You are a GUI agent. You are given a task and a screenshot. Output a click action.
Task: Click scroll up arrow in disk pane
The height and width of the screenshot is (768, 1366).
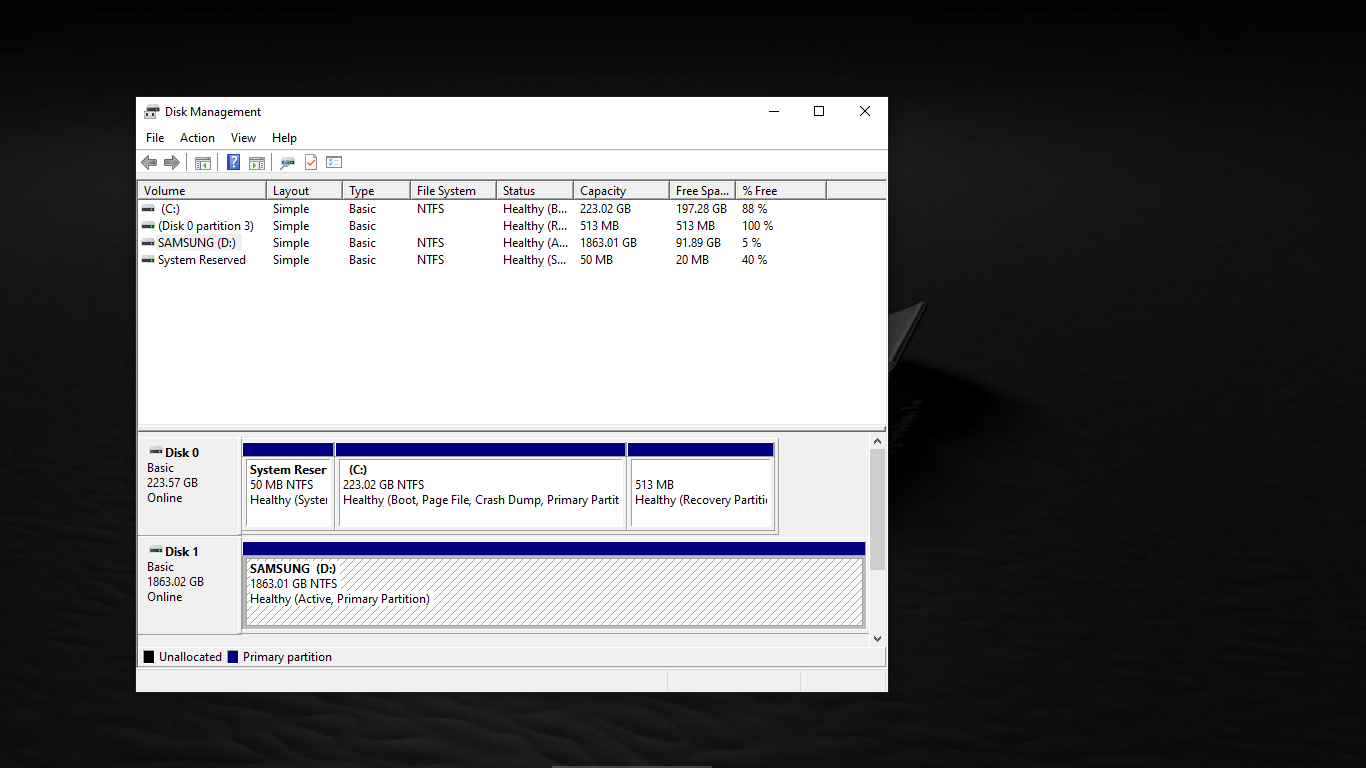click(877, 441)
